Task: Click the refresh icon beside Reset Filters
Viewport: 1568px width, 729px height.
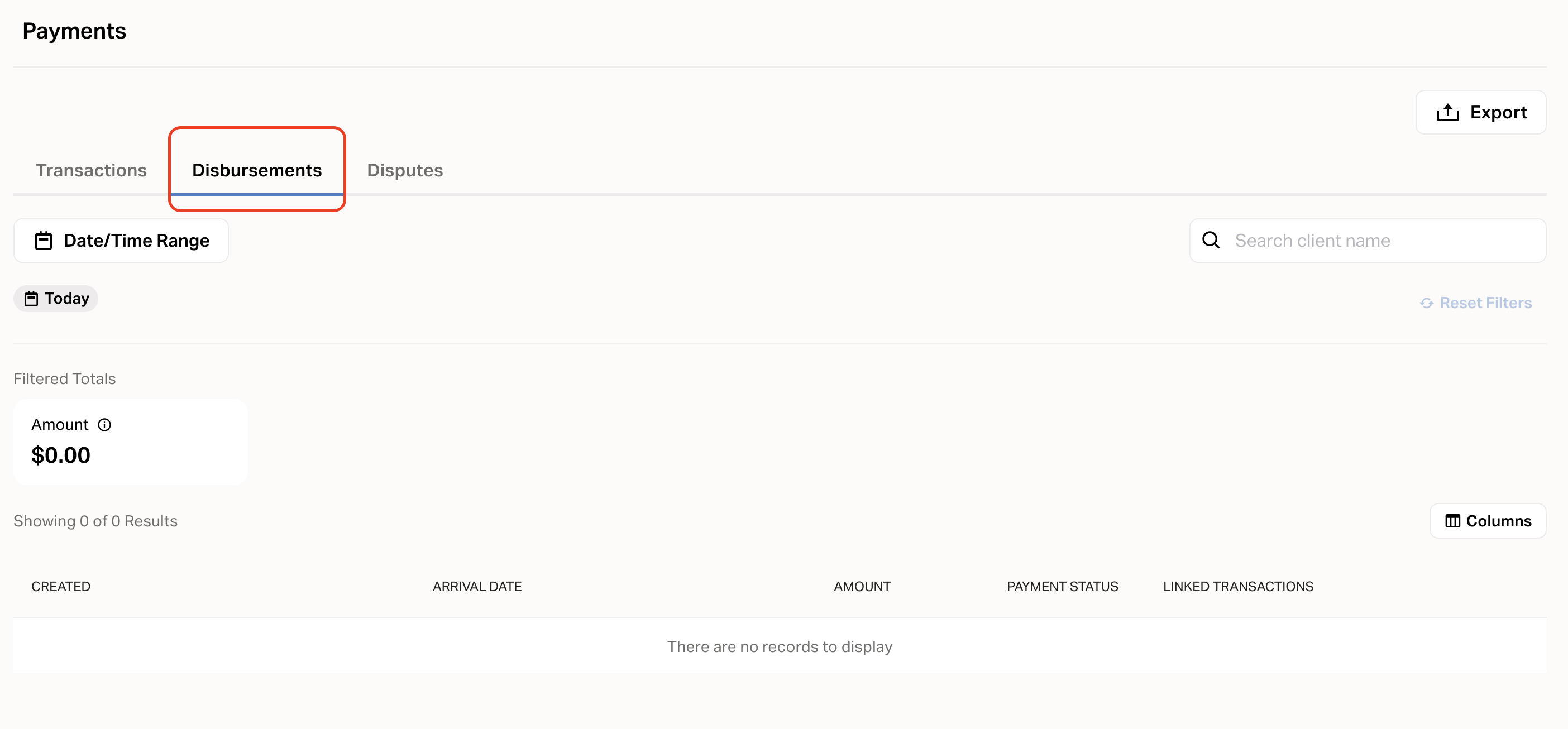Action: [1426, 303]
